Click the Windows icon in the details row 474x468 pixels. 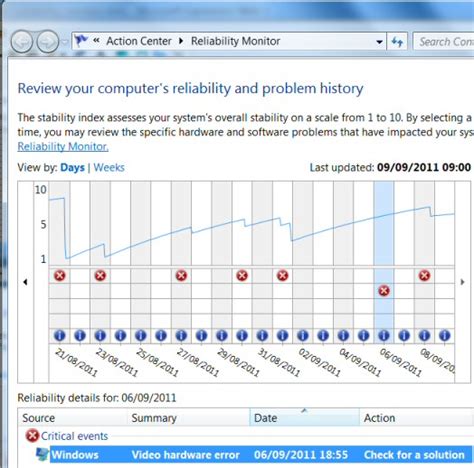click(42, 455)
